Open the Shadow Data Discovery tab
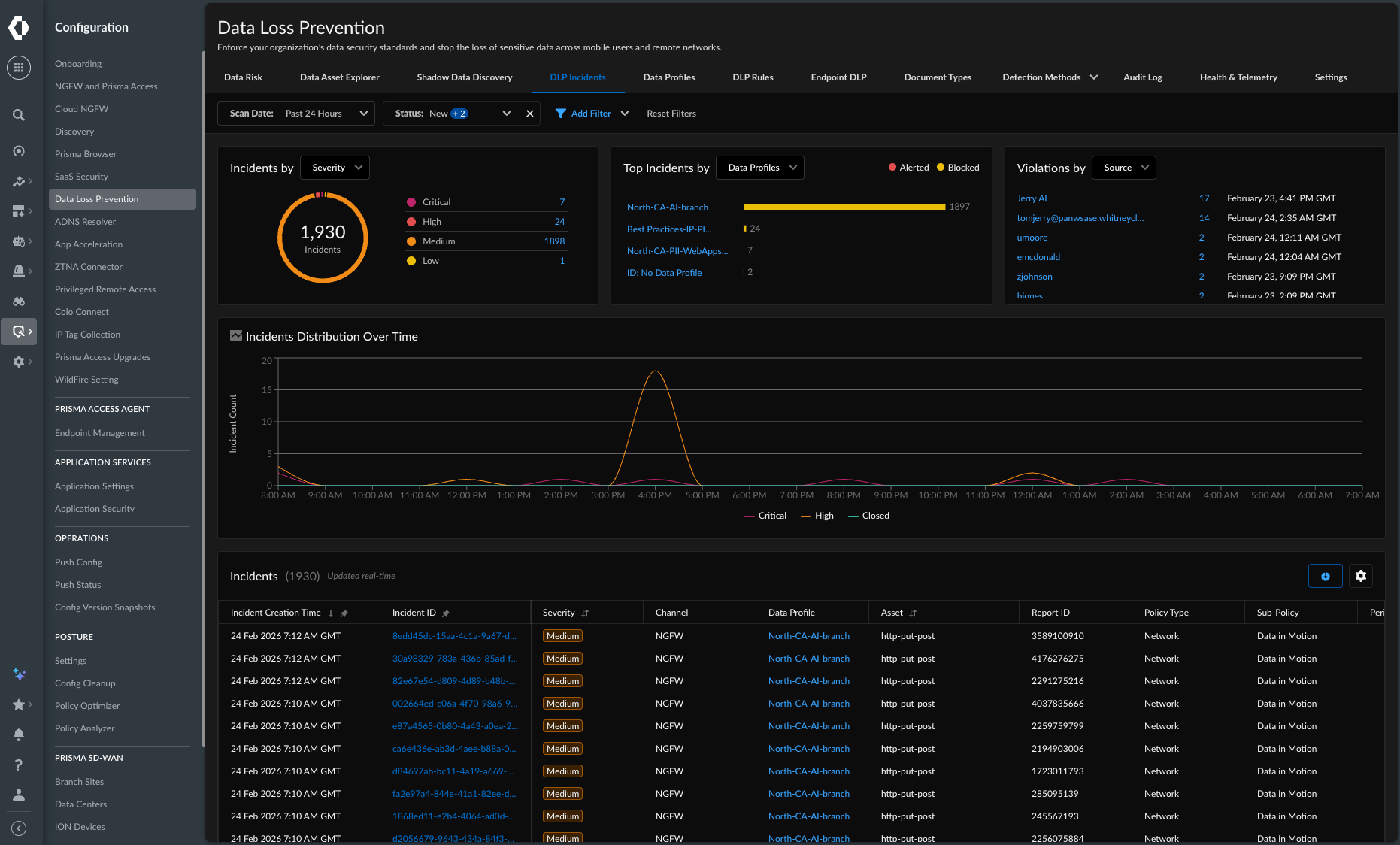 tap(465, 77)
